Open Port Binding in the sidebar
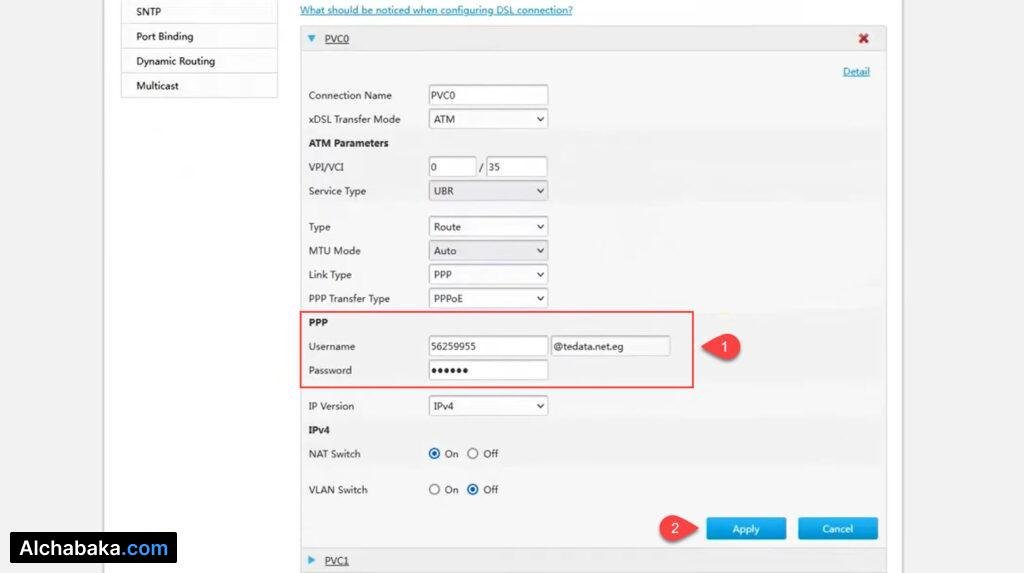Screen dimensions: 1024x573 tap(165, 37)
